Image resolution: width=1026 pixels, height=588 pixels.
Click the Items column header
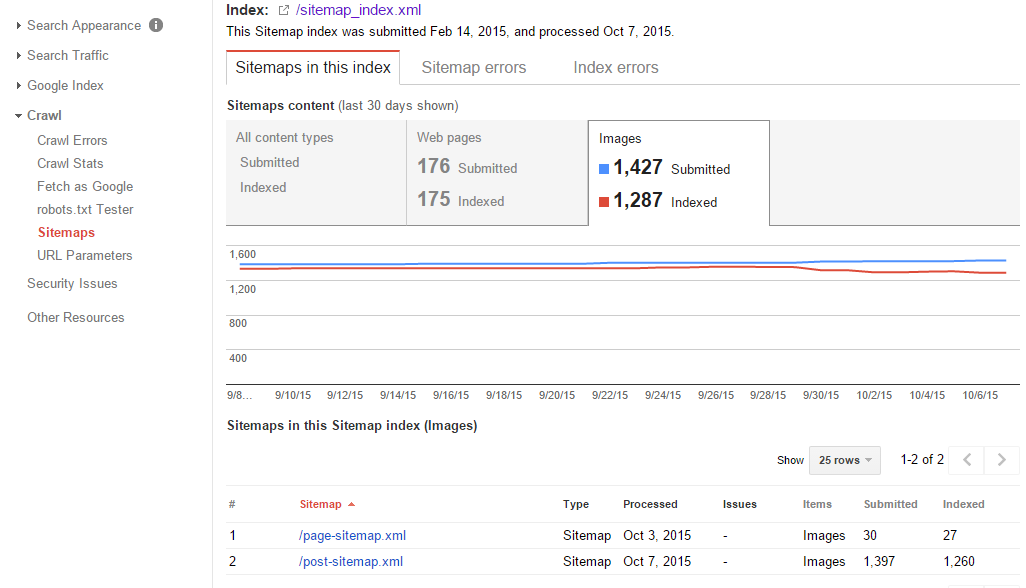coord(817,504)
